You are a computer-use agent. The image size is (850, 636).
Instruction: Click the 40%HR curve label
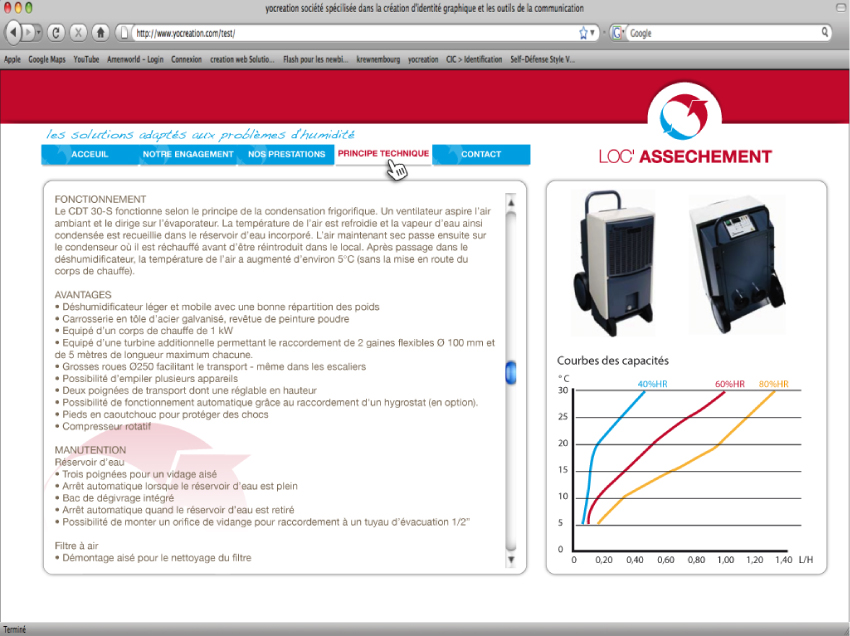652,384
